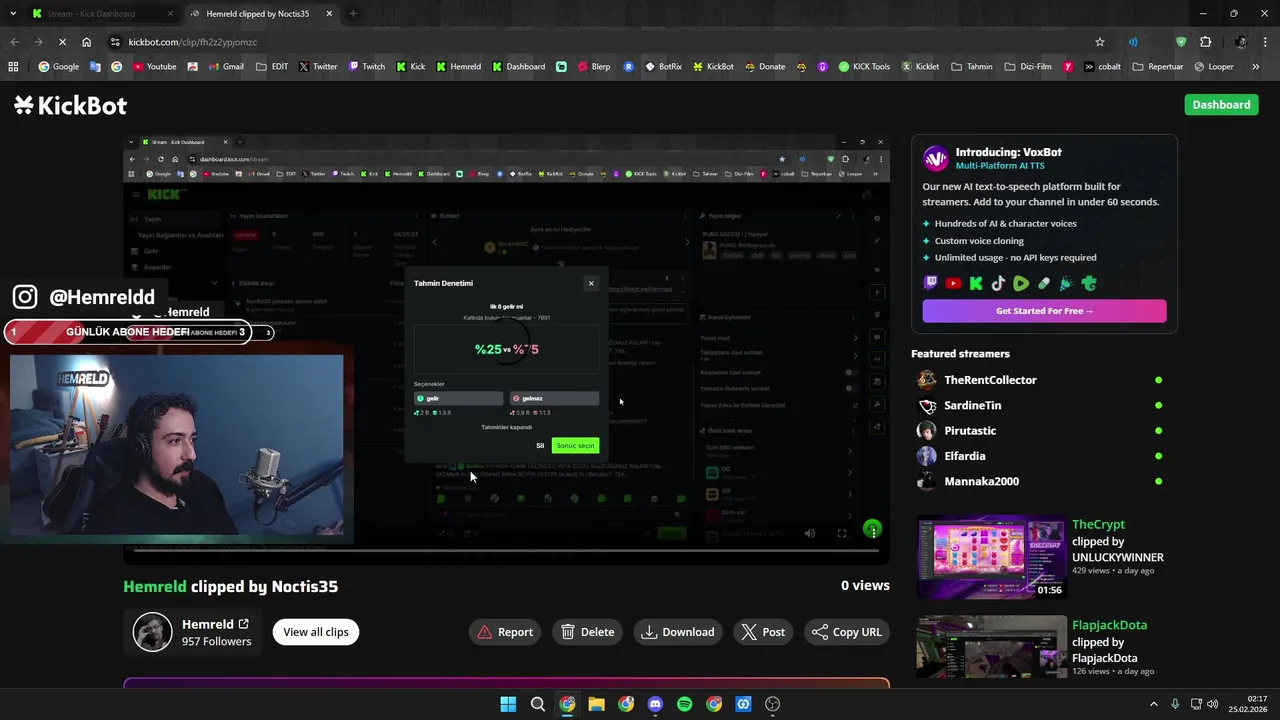Screen dimensions: 1280x720
Task: Delete this clip
Action: tap(588, 632)
